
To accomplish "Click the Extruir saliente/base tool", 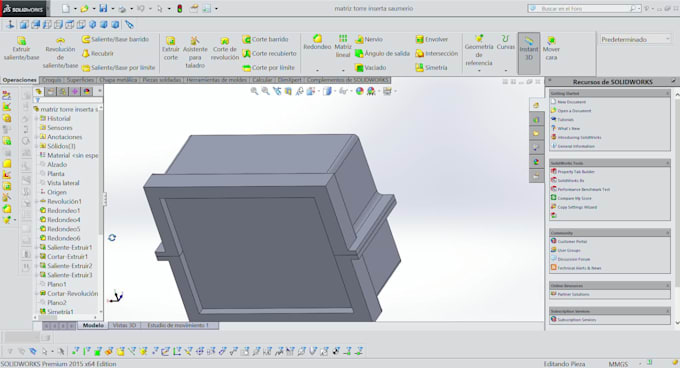I will [21, 49].
